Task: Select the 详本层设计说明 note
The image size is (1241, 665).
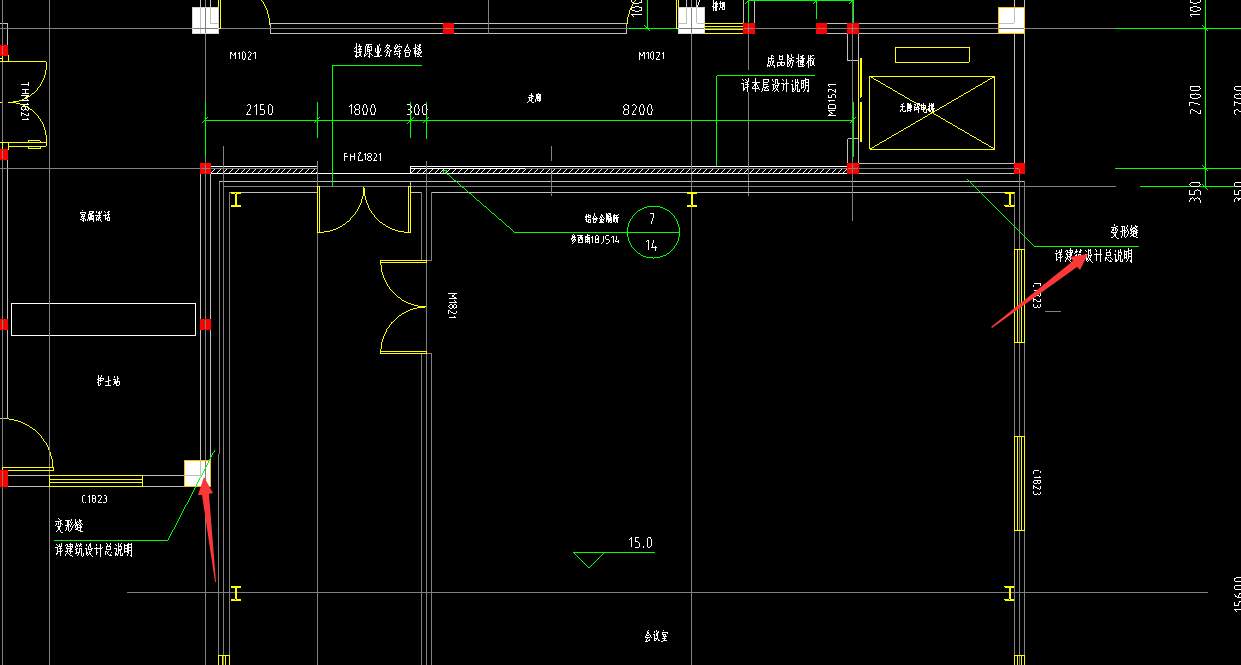Action: click(x=775, y=87)
